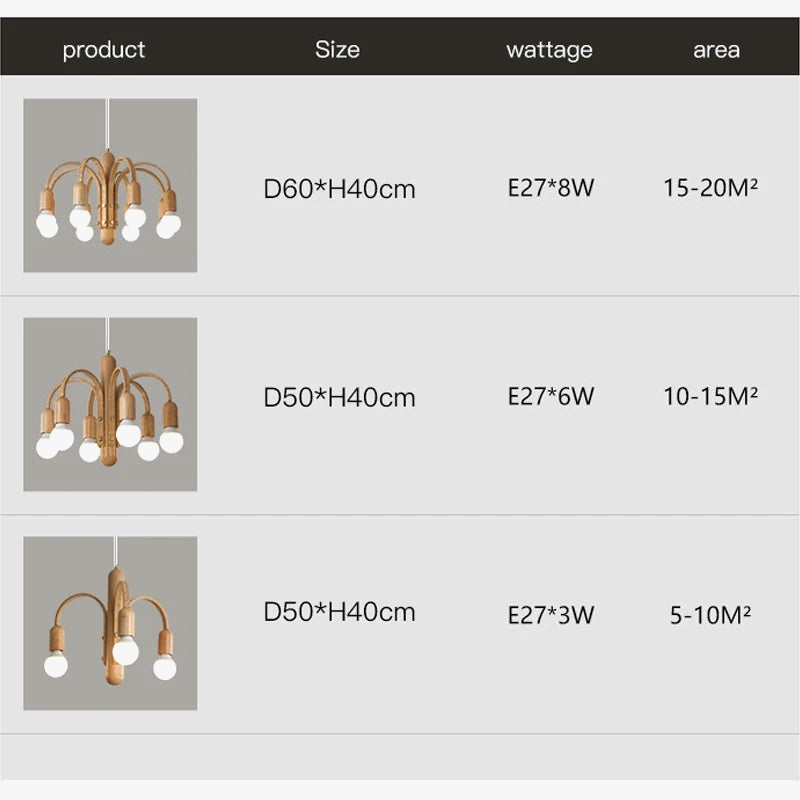Click the E27*6W wattage value

pyautogui.click(x=551, y=396)
